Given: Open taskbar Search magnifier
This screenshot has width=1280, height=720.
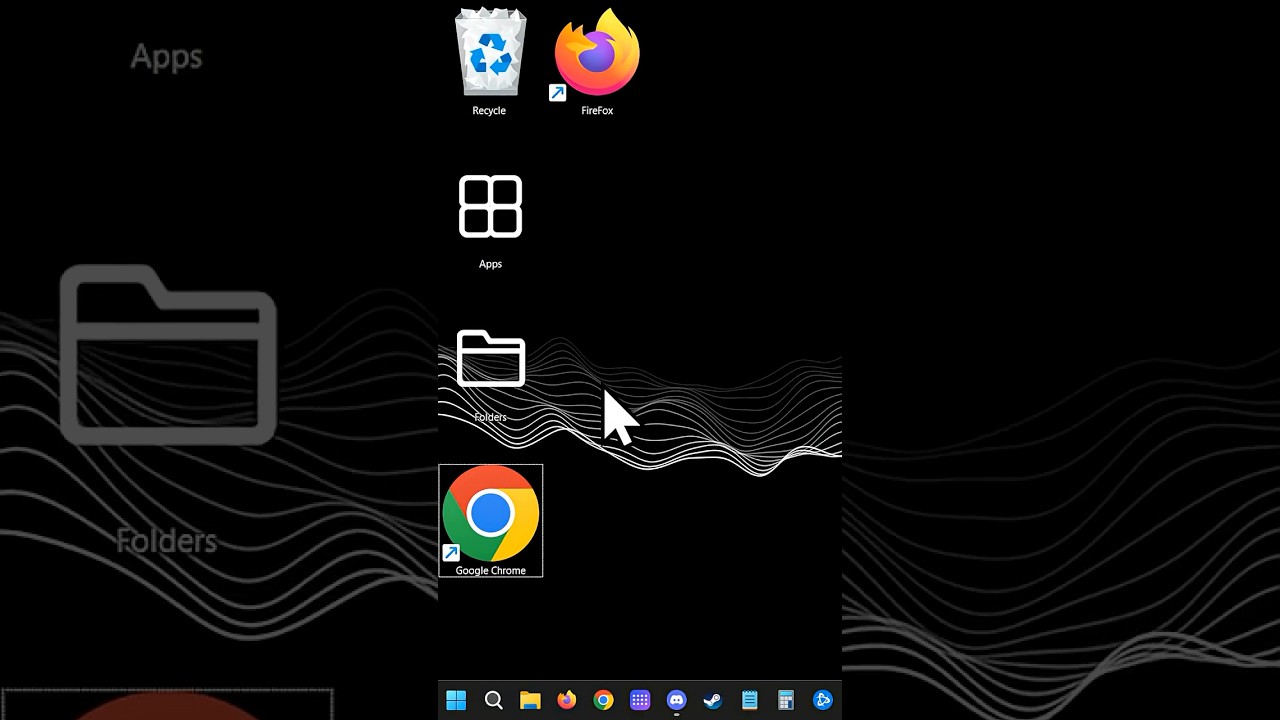Looking at the screenshot, I should [x=493, y=700].
